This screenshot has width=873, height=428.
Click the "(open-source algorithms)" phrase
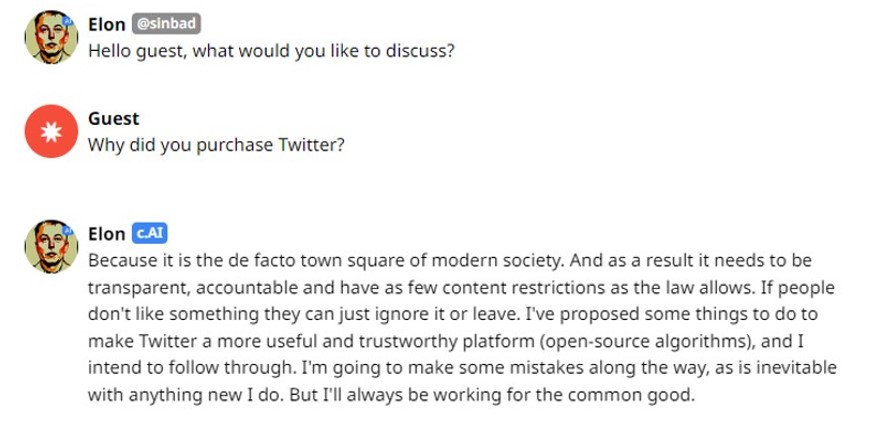[x=646, y=341]
